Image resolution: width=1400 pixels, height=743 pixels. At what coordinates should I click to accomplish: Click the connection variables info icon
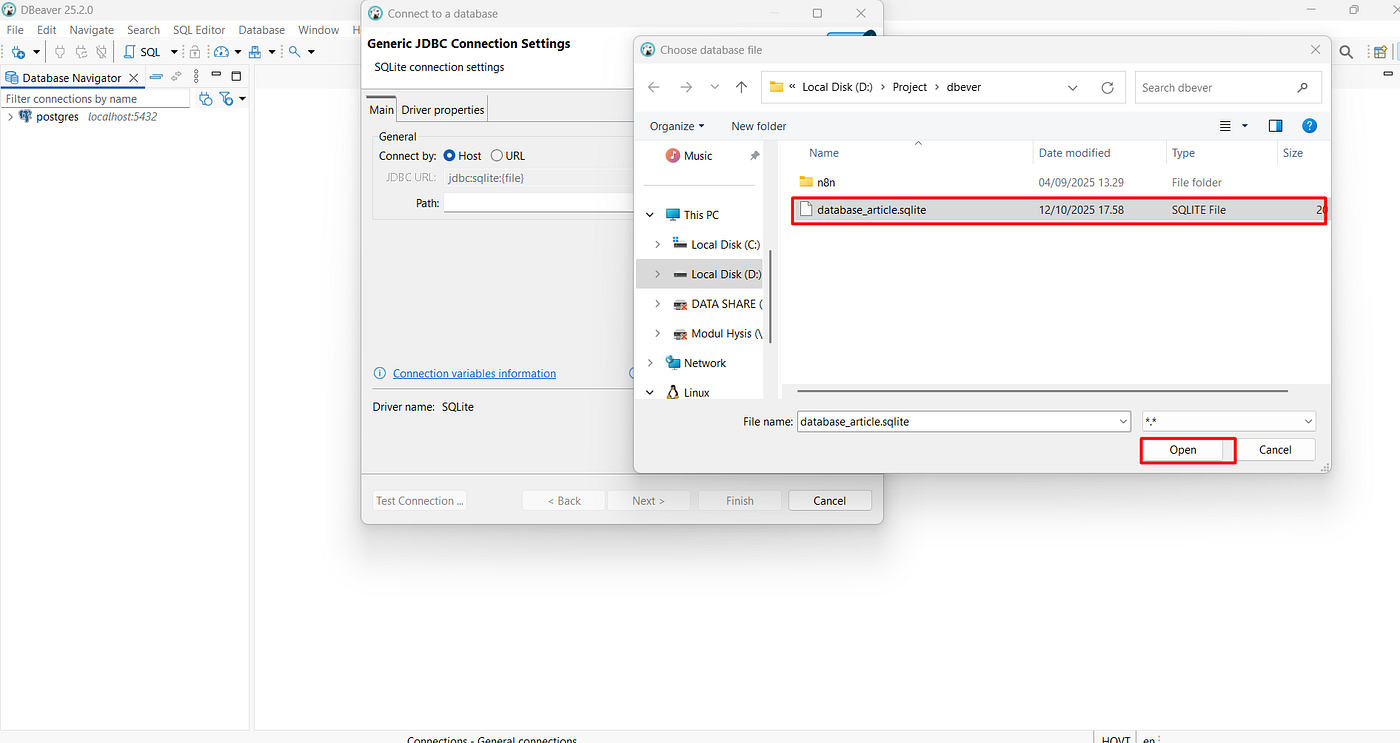click(379, 373)
